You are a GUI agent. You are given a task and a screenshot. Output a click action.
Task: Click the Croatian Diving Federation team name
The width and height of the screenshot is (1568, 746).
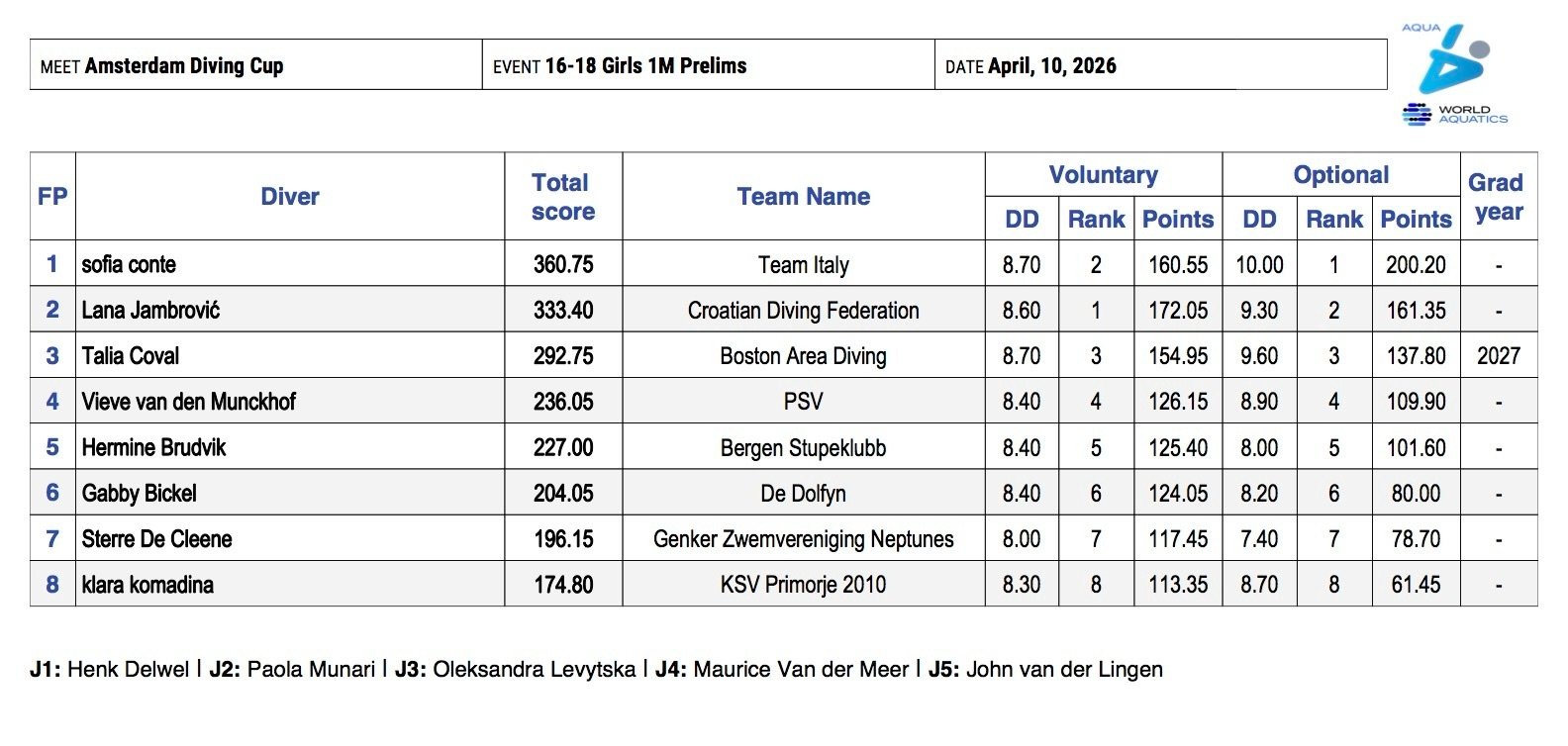click(803, 311)
